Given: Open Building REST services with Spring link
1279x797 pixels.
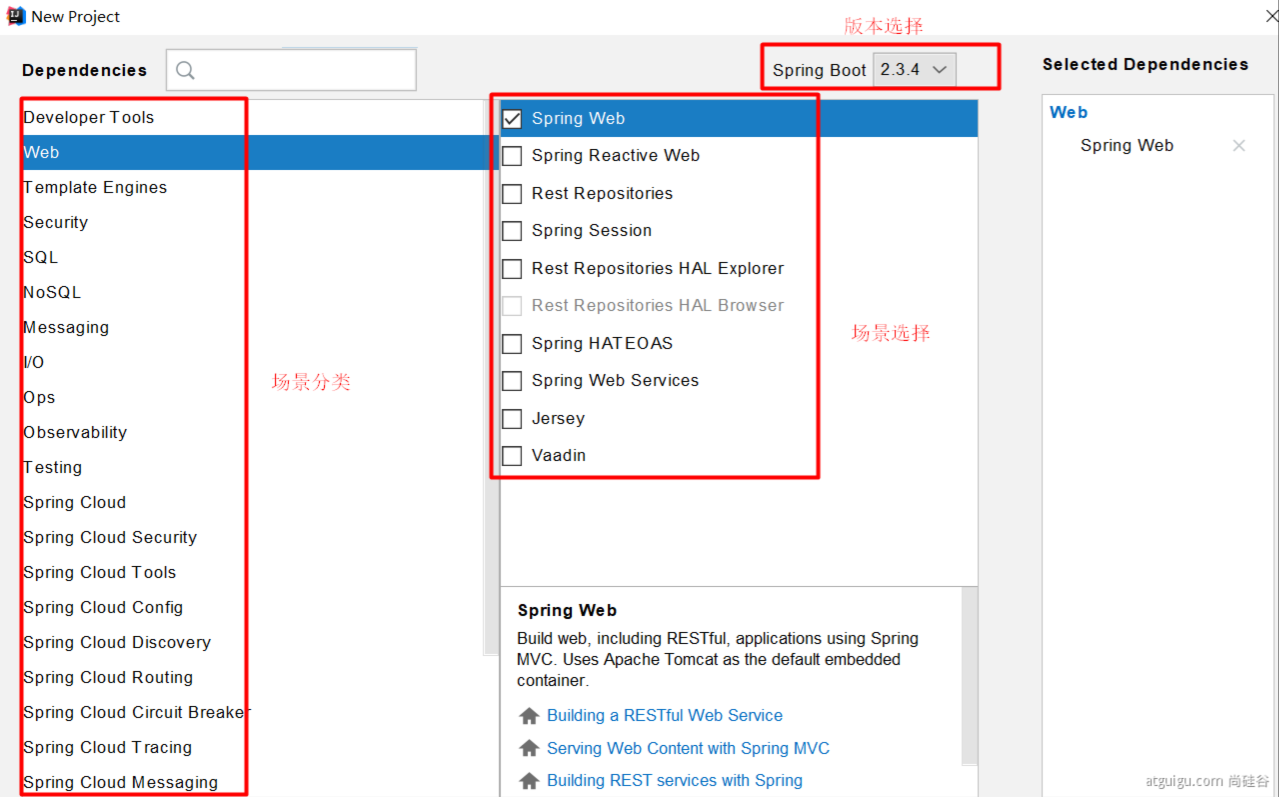Looking at the screenshot, I should tap(675, 781).
